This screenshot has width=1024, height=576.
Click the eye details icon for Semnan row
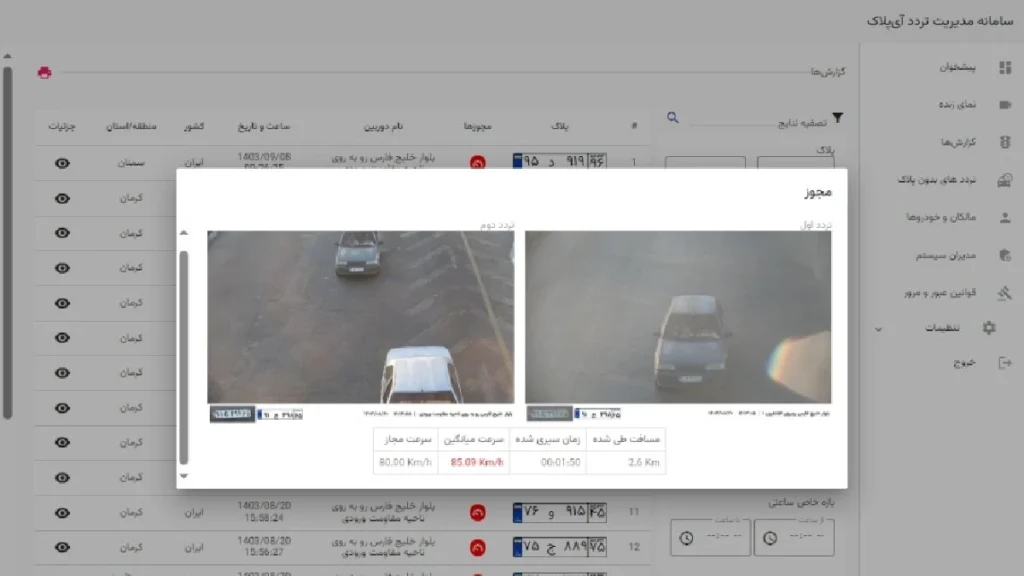pyautogui.click(x=62, y=163)
